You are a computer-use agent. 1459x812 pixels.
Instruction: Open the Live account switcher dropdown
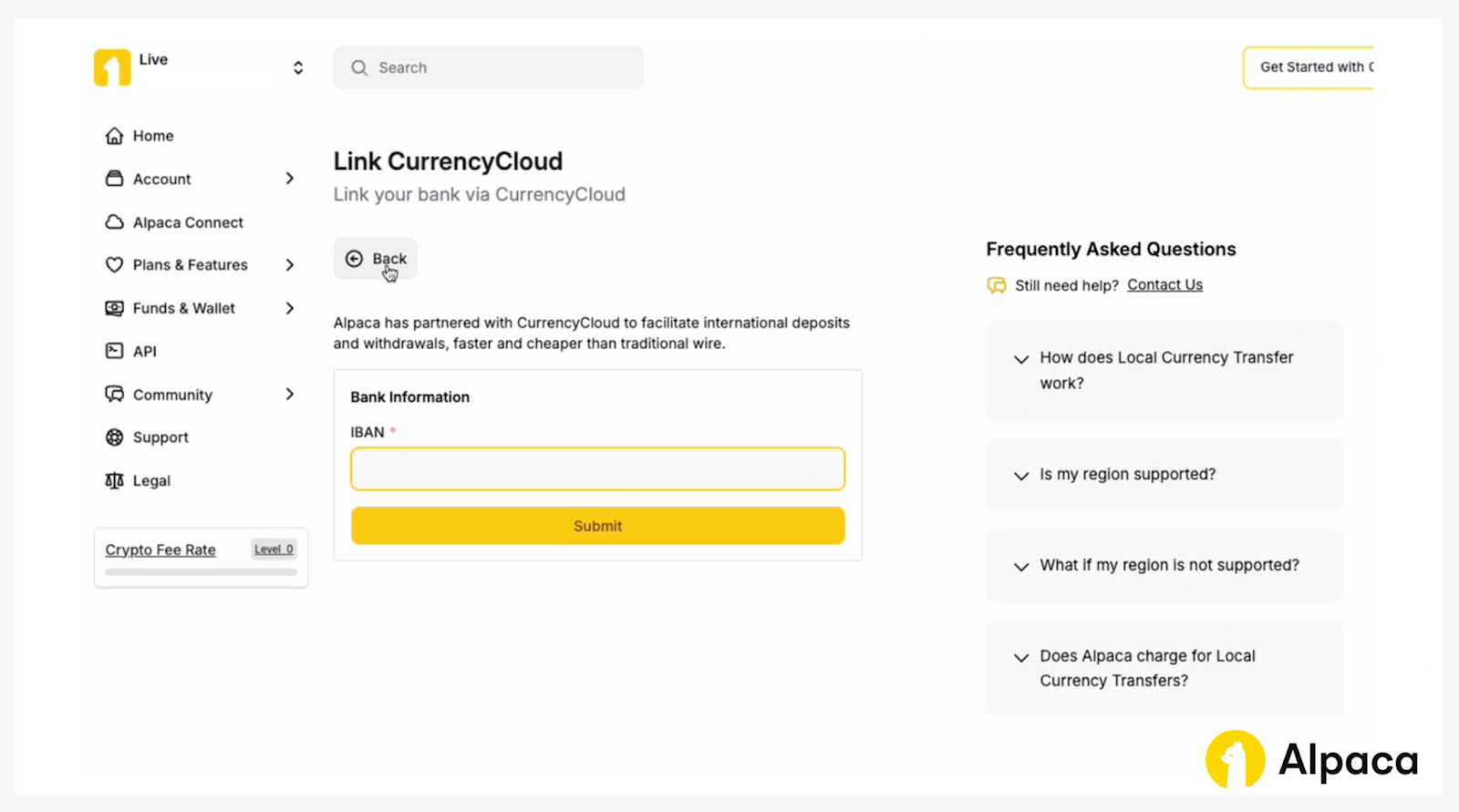(x=297, y=68)
